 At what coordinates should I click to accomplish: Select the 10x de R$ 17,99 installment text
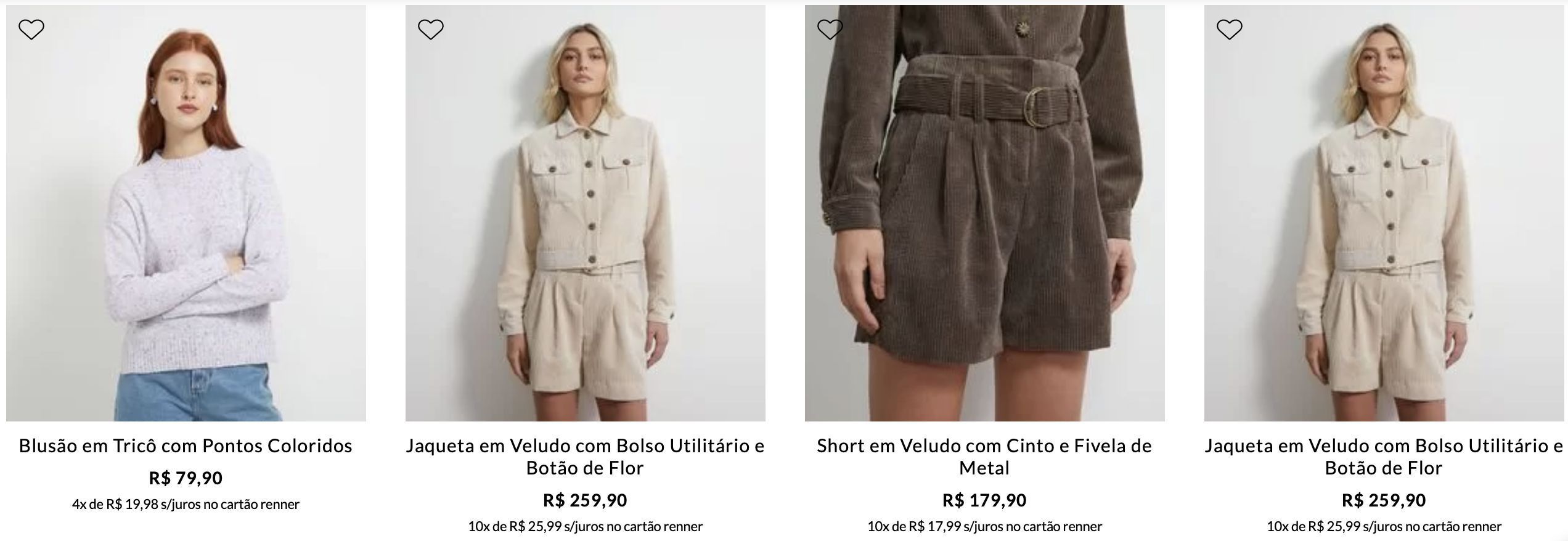985,526
